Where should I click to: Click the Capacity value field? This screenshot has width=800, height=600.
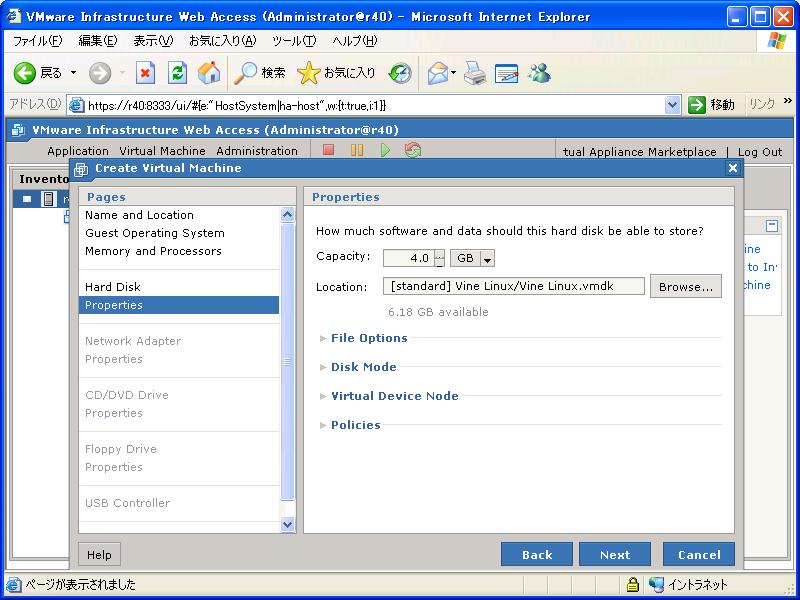tap(409, 259)
